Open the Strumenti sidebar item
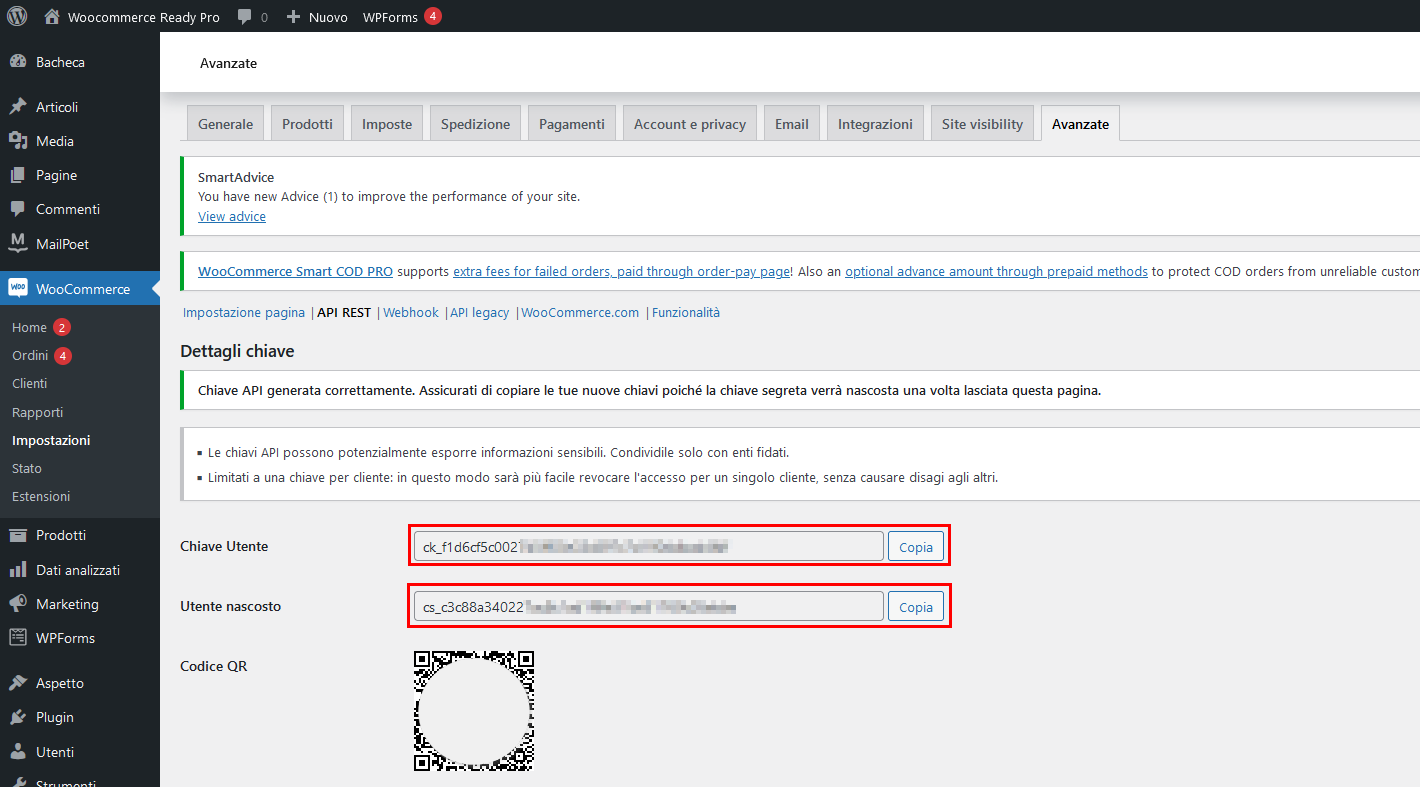This screenshot has height=787, width=1420. pos(66,782)
